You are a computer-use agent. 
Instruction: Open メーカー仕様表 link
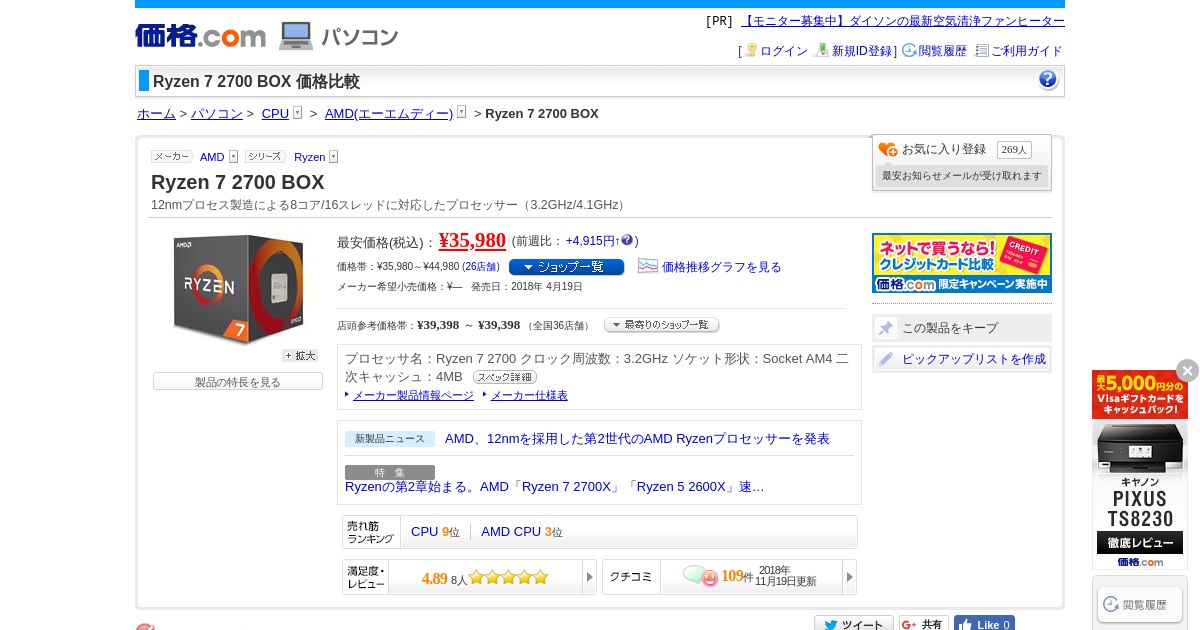[529, 396]
